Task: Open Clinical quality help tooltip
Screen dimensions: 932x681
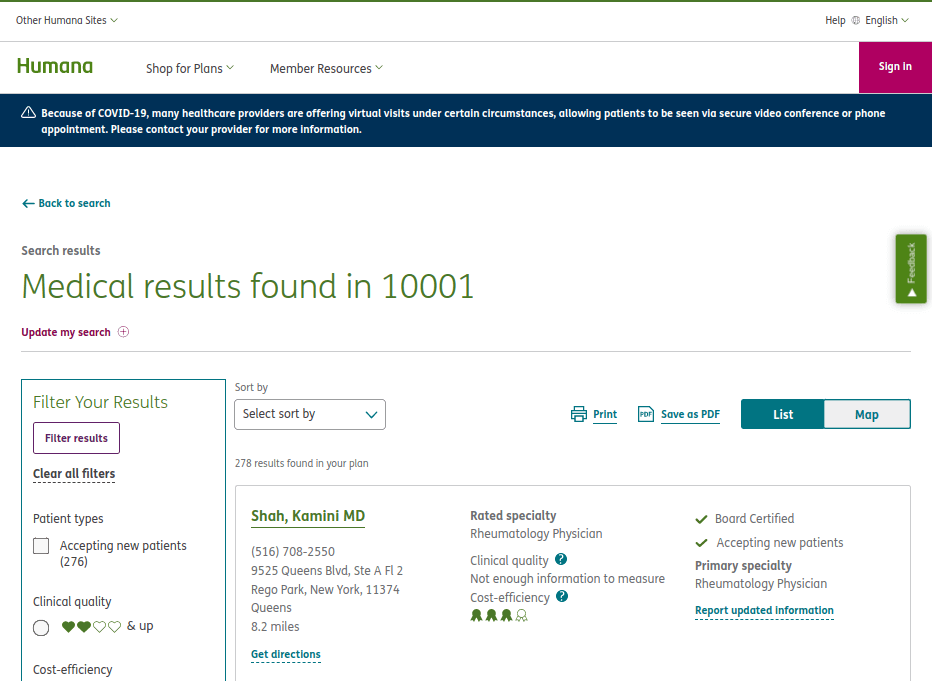Action: (x=561, y=559)
